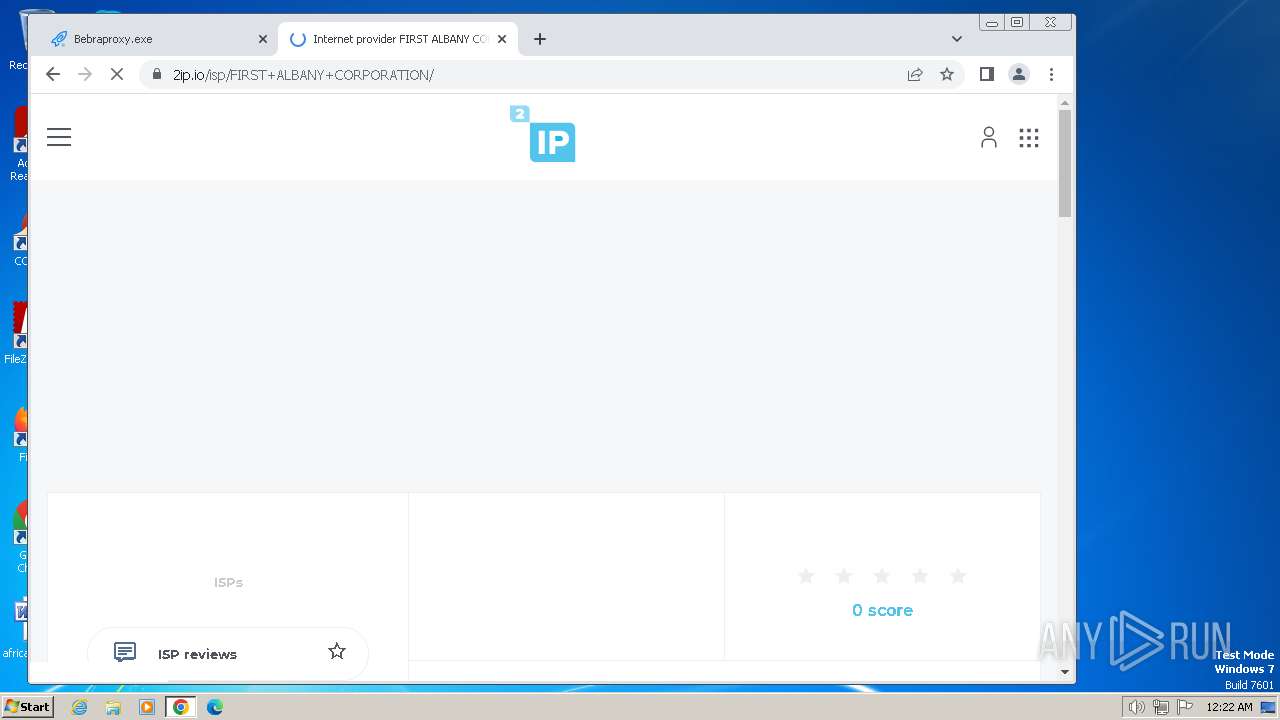
Task: Open Chrome profile avatar
Action: [x=1019, y=74]
